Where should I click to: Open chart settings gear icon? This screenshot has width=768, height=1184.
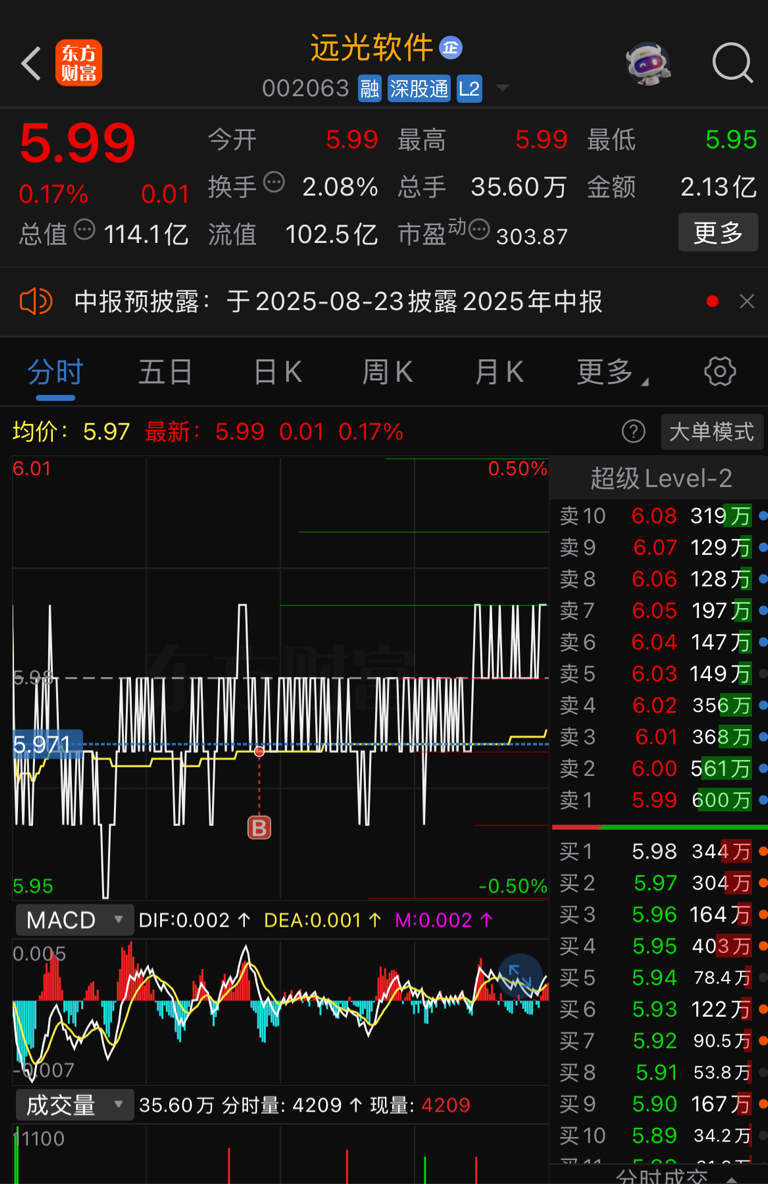pos(720,372)
